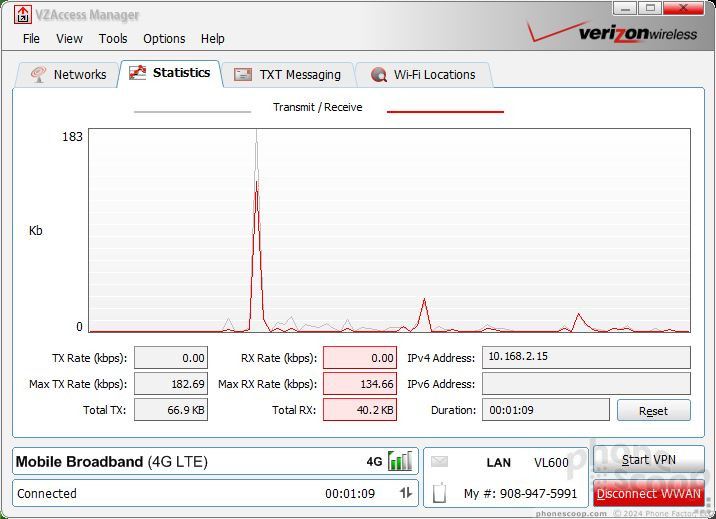Click the Max RX Rate (kbps) label
Image resolution: width=716 pixels, height=519 pixels.
(x=267, y=384)
